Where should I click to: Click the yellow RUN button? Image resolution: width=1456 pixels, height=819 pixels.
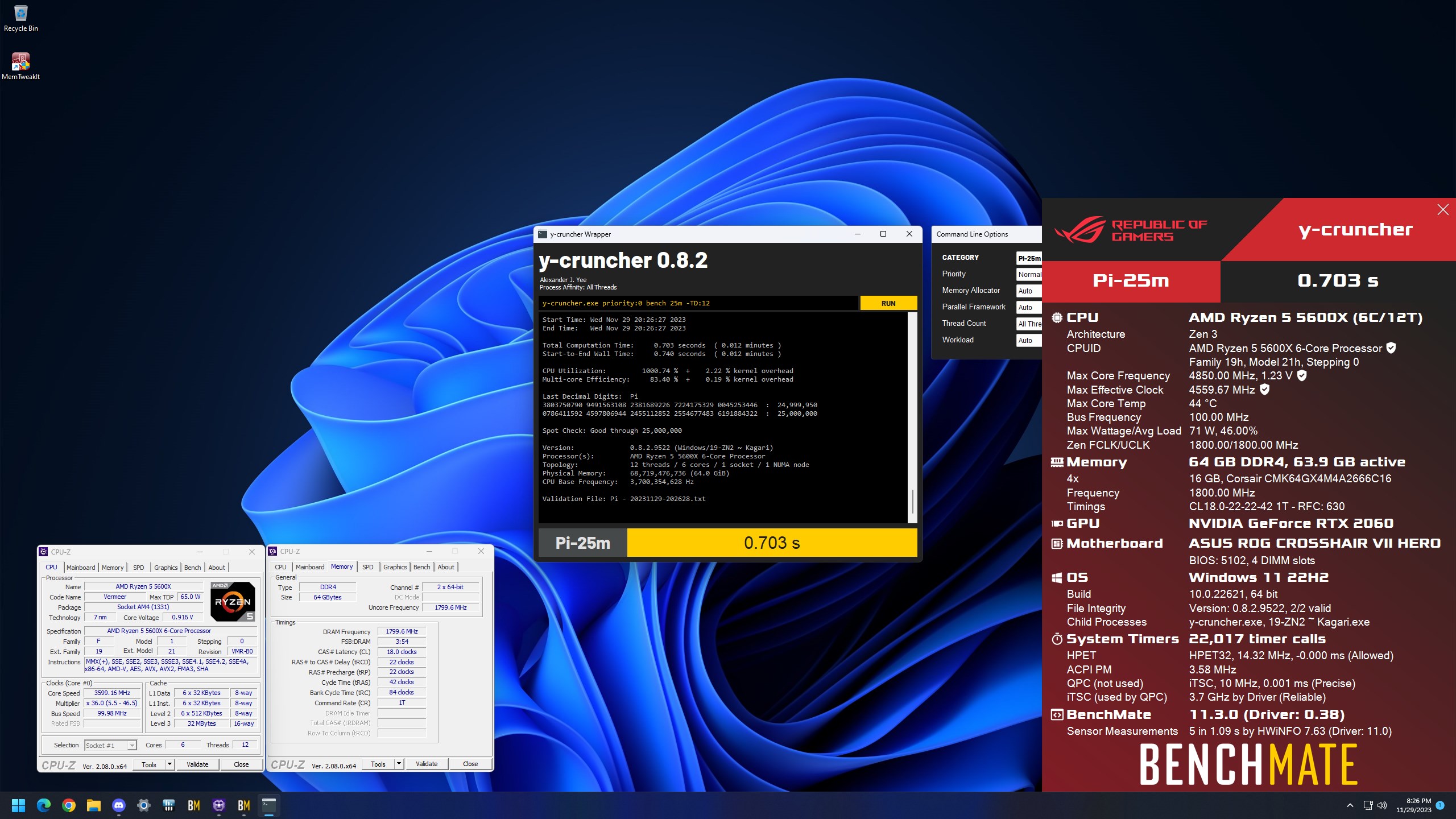(x=888, y=303)
